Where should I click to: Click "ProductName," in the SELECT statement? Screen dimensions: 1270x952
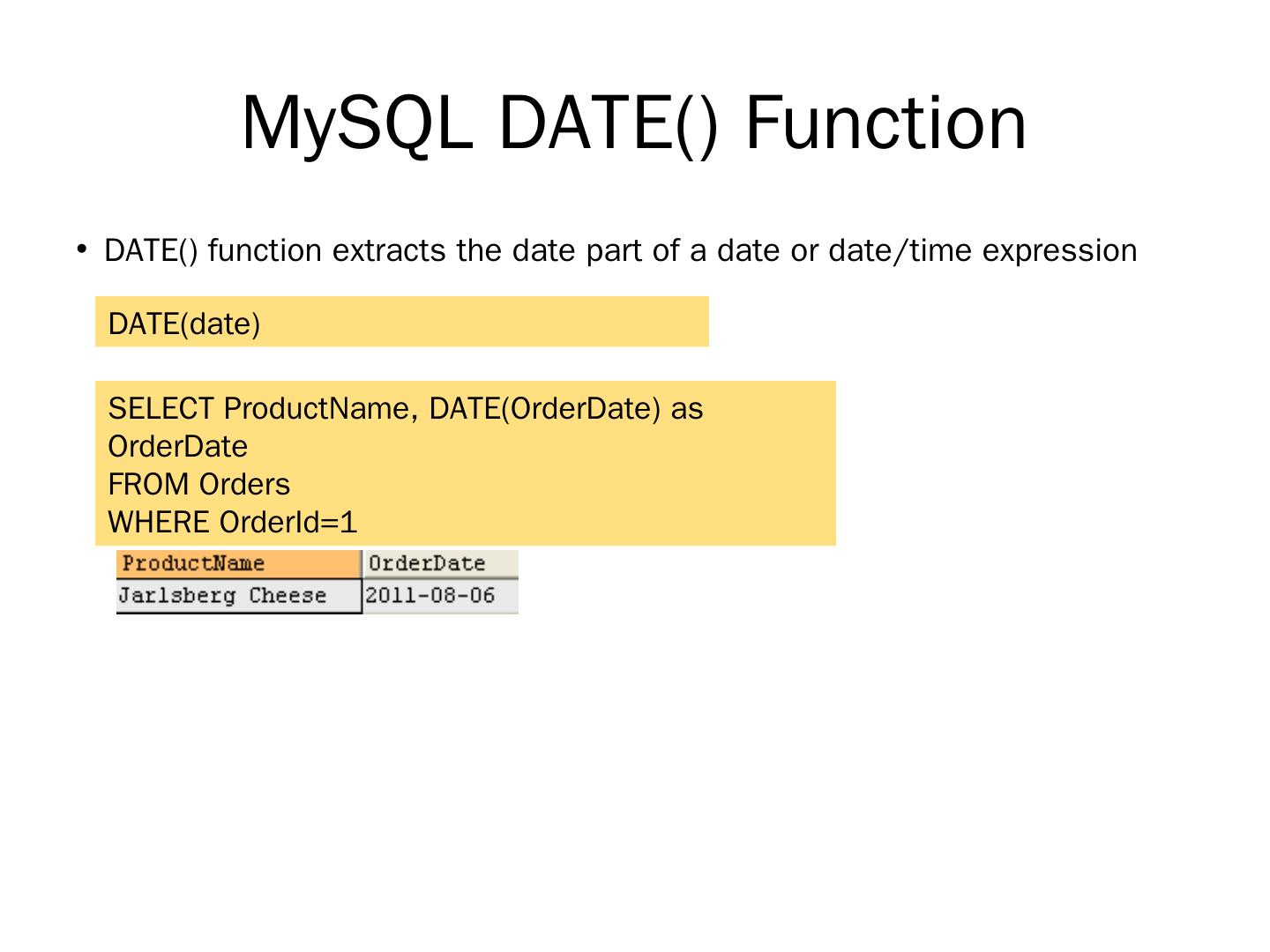click(x=321, y=409)
